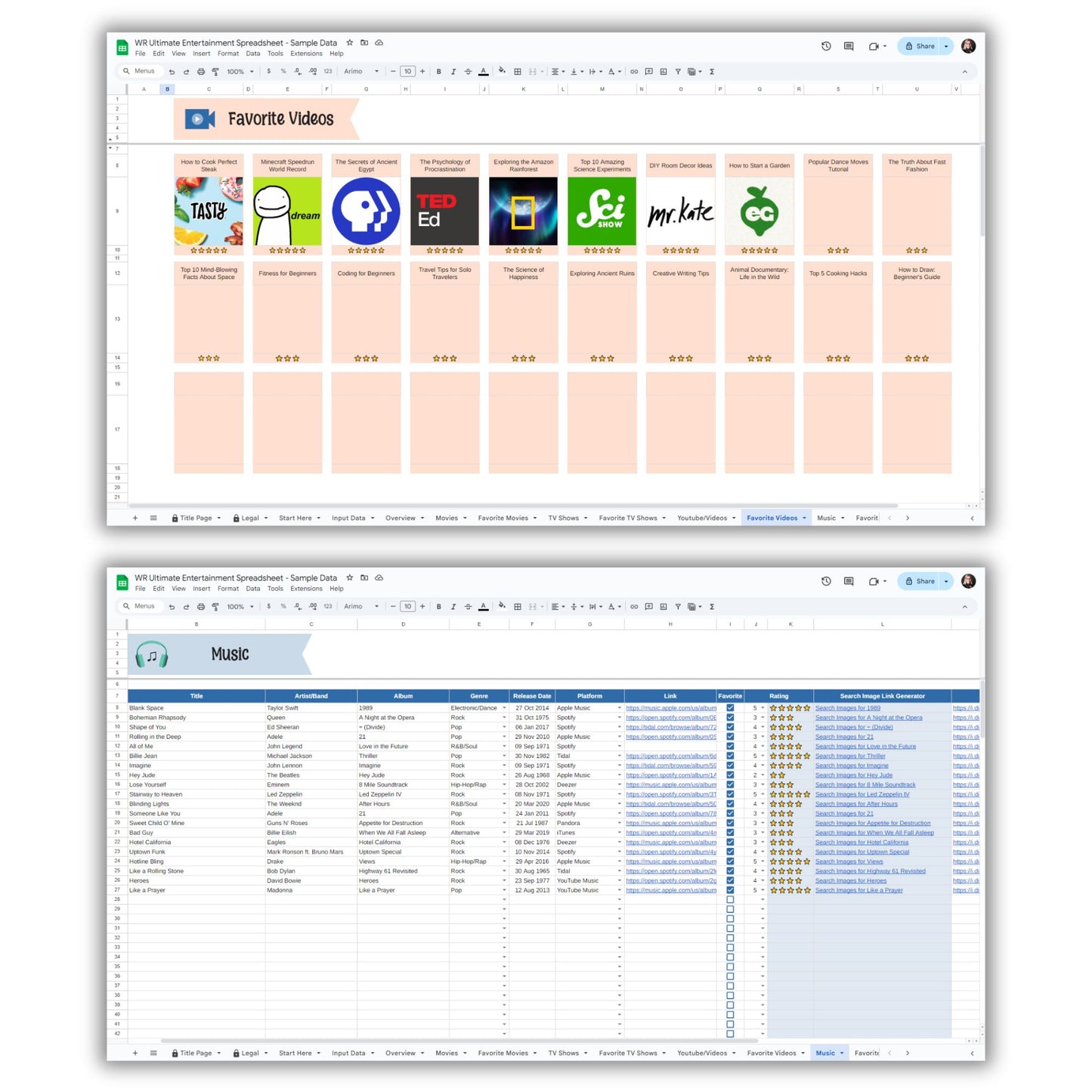Open comments panel in Favorite Videos window
This screenshot has height=1092, width=1092.
point(849,46)
